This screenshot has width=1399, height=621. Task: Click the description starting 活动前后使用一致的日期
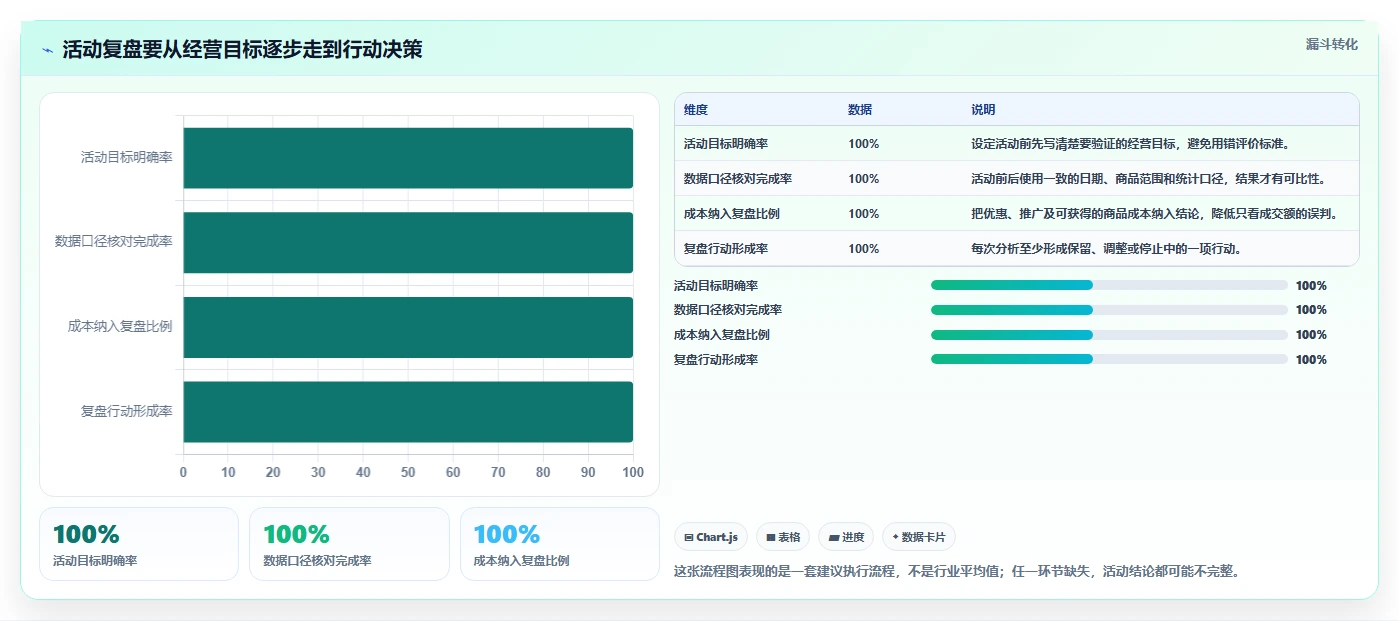[1149, 179]
